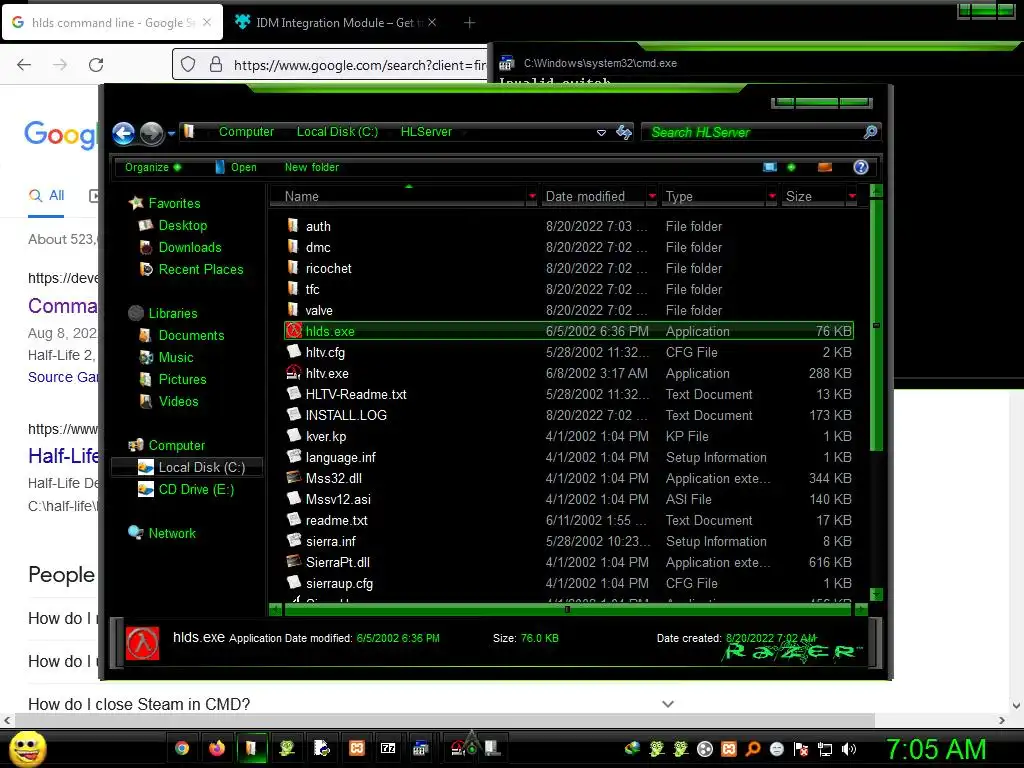Click the Explorer vertical scrollbar thumb

pos(876,325)
